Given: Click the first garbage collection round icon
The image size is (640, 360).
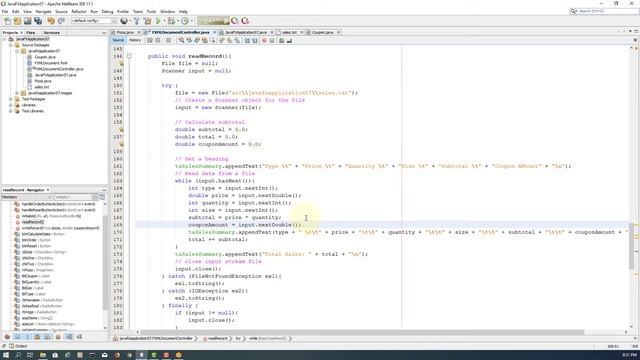Looking at the screenshot, I should [x=235, y=21].
